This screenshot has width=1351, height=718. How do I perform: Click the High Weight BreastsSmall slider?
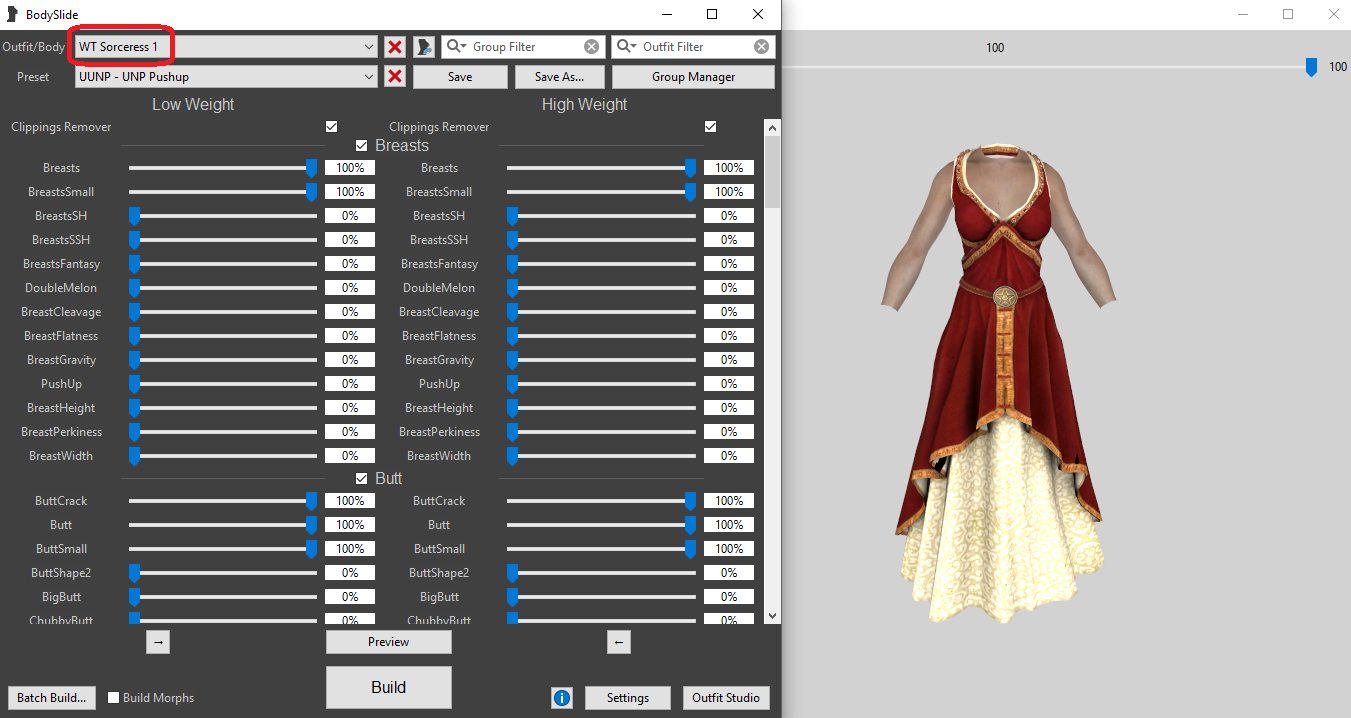point(601,192)
